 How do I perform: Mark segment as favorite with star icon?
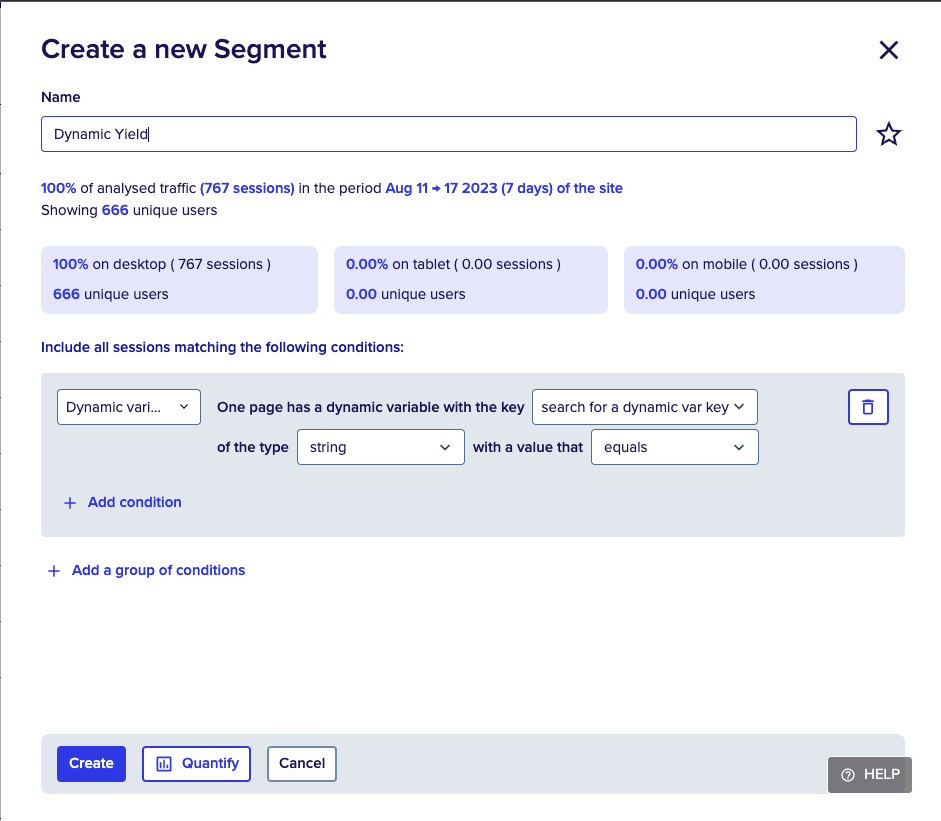click(x=889, y=134)
